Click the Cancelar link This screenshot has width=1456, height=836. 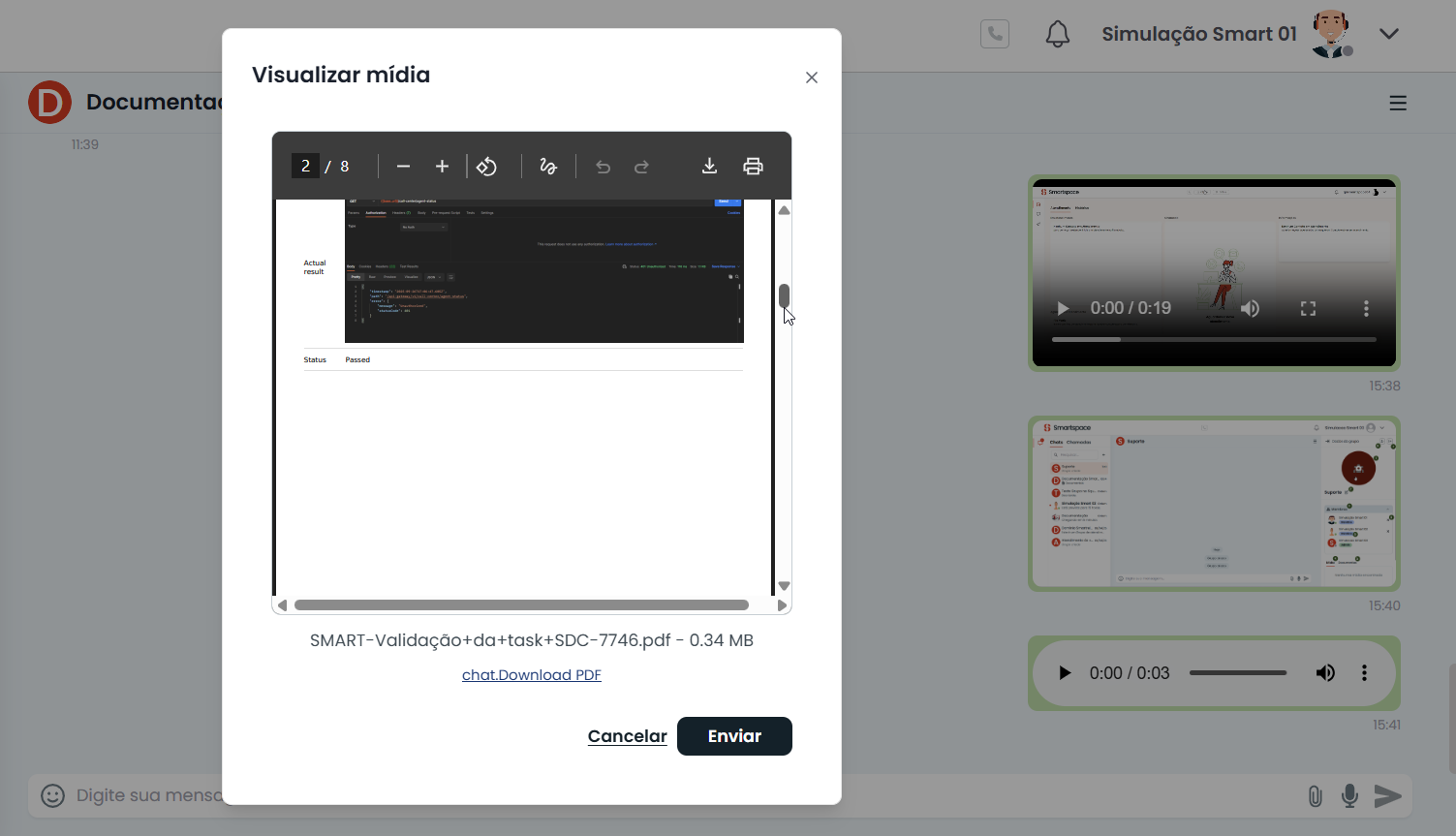click(627, 736)
